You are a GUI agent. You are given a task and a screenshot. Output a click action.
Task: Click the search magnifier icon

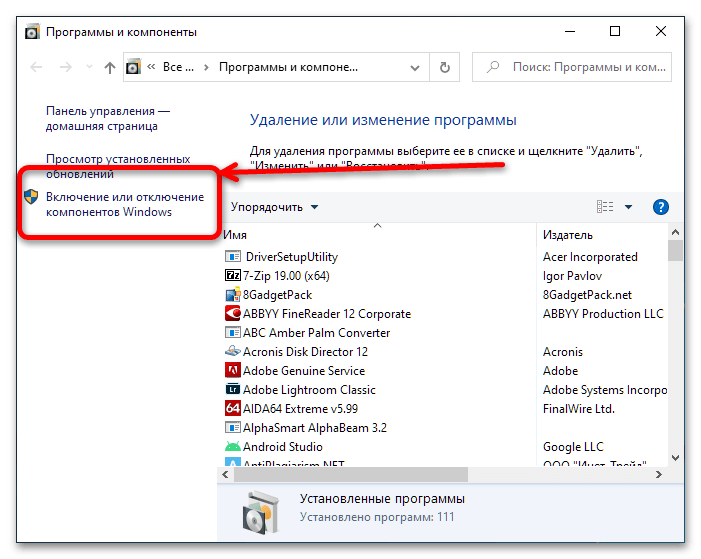point(493,67)
